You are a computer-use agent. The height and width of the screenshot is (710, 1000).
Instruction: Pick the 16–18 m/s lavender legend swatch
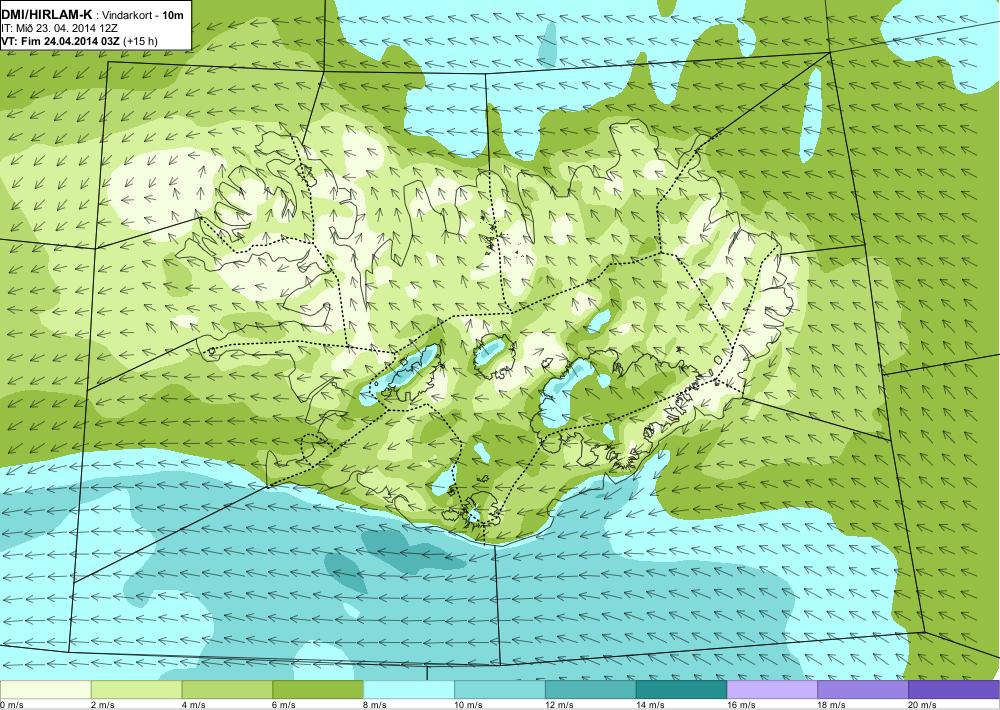(x=772, y=690)
